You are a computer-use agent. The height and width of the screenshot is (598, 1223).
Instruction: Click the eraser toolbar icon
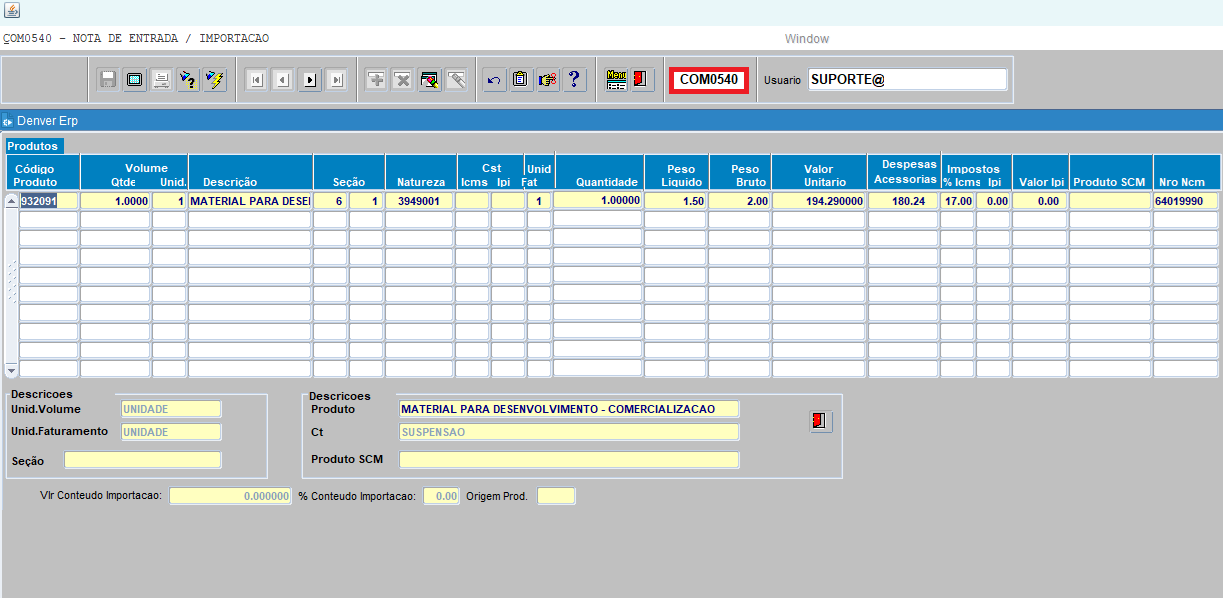click(455, 80)
